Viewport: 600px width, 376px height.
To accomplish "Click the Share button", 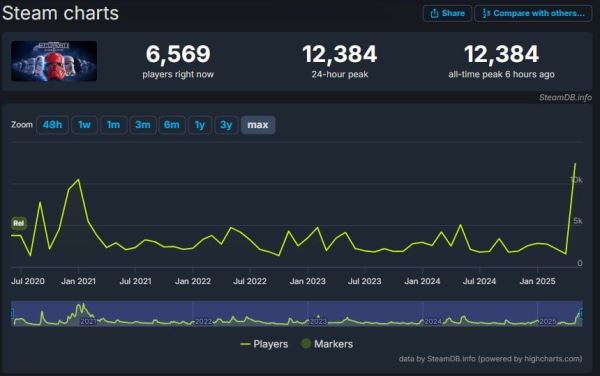I will click(x=447, y=13).
